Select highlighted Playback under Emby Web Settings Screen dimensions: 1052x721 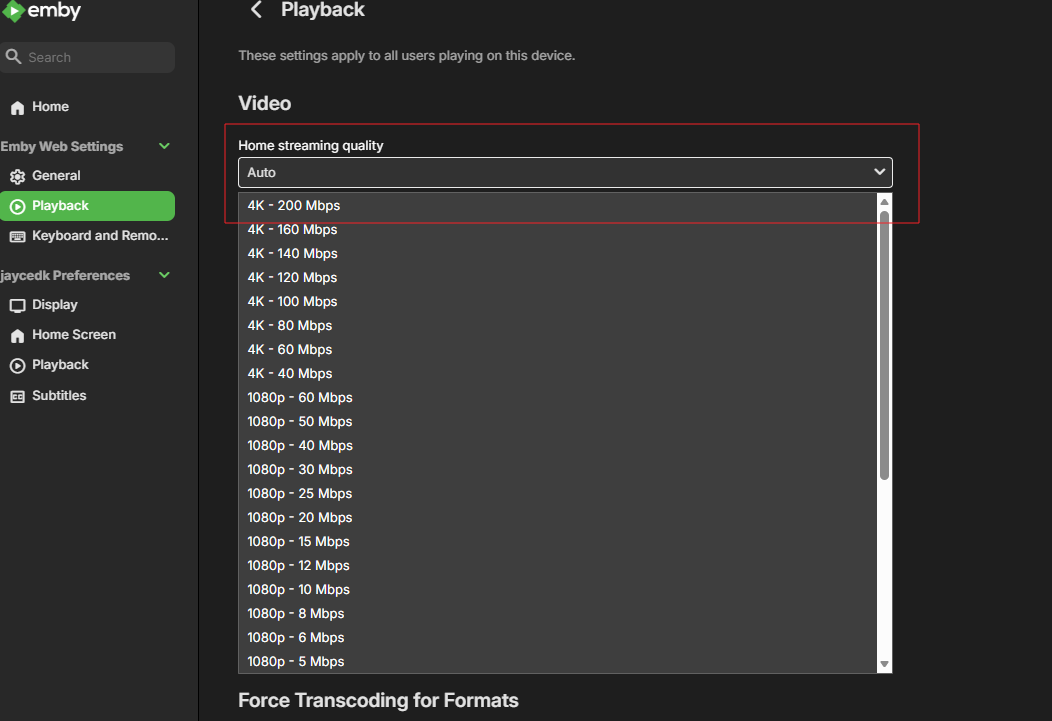pyautogui.click(x=87, y=206)
